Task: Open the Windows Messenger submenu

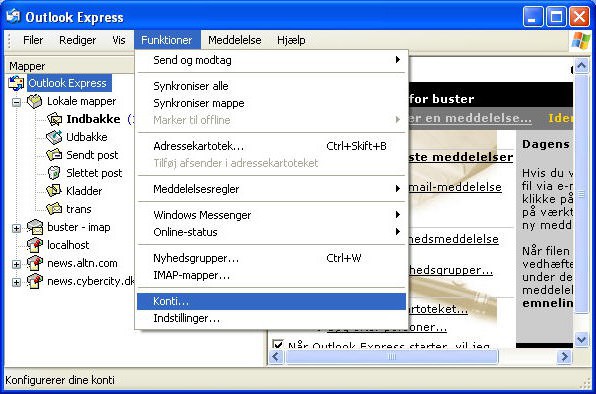Action: click(x=271, y=215)
